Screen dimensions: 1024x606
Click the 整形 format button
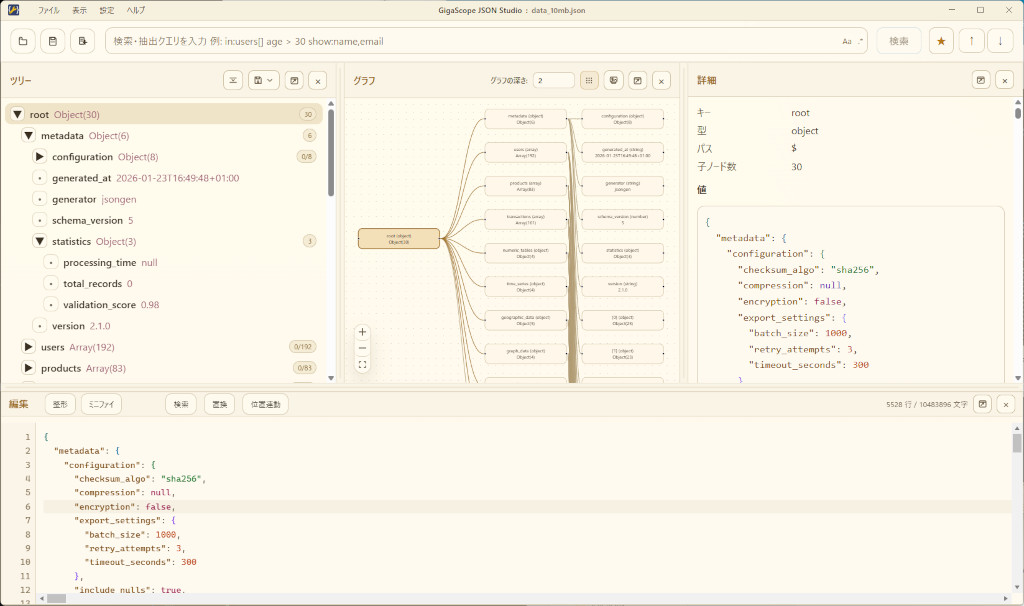coord(60,404)
